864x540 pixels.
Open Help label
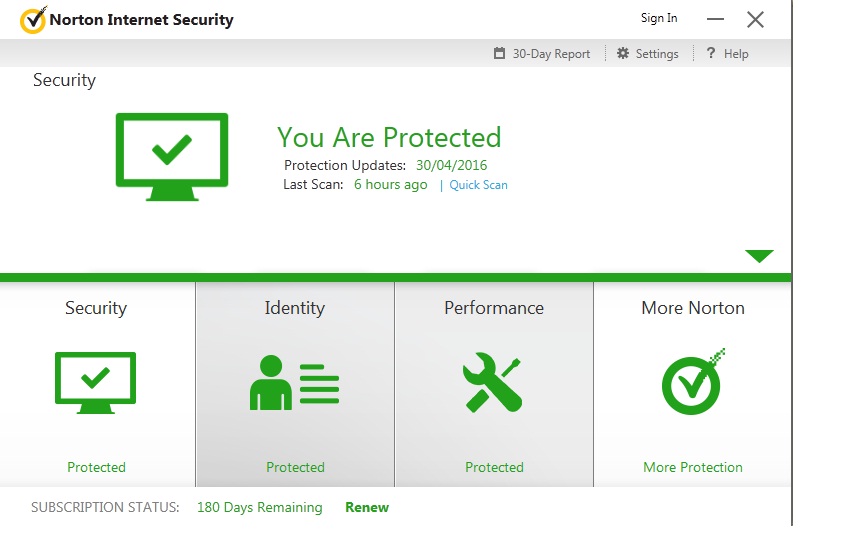(736, 54)
